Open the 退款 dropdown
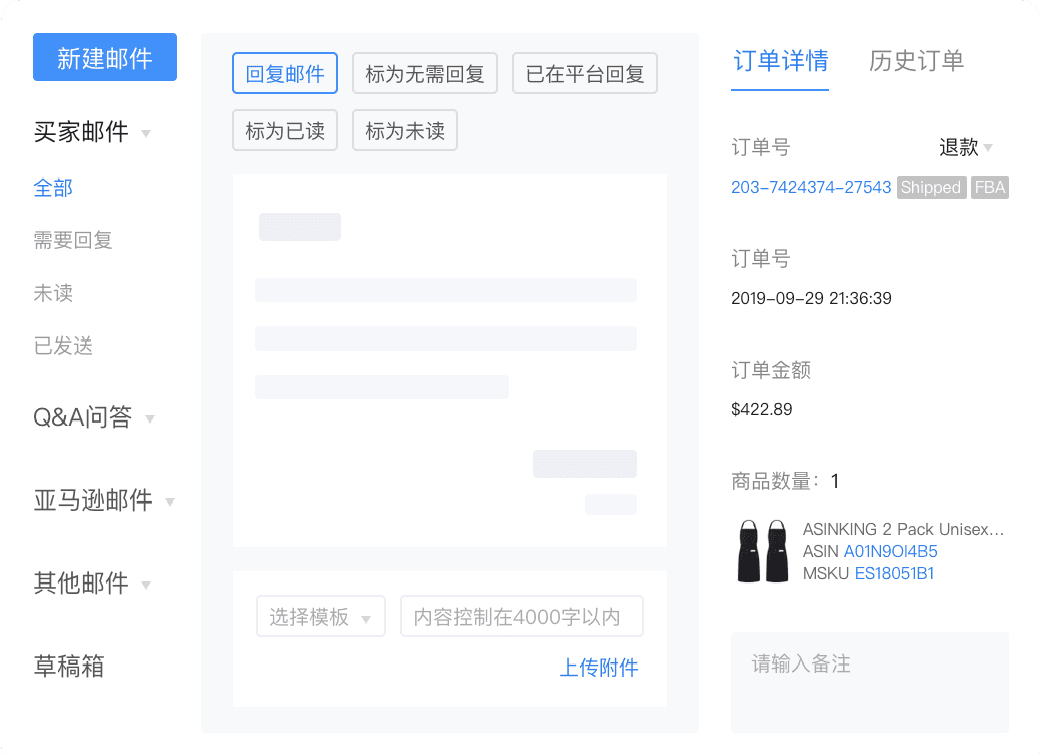Viewport: 1040px width, 756px height. click(x=964, y=147)
